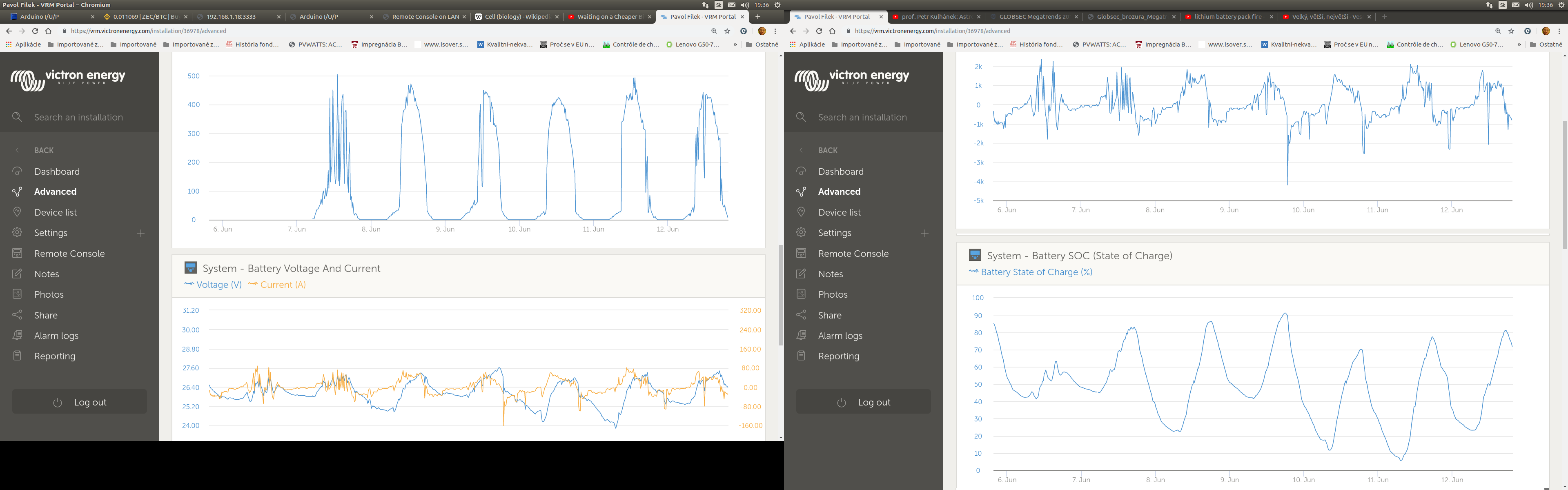Open new tab with plus in left window
1568x490 pixels.
[758, 16]
